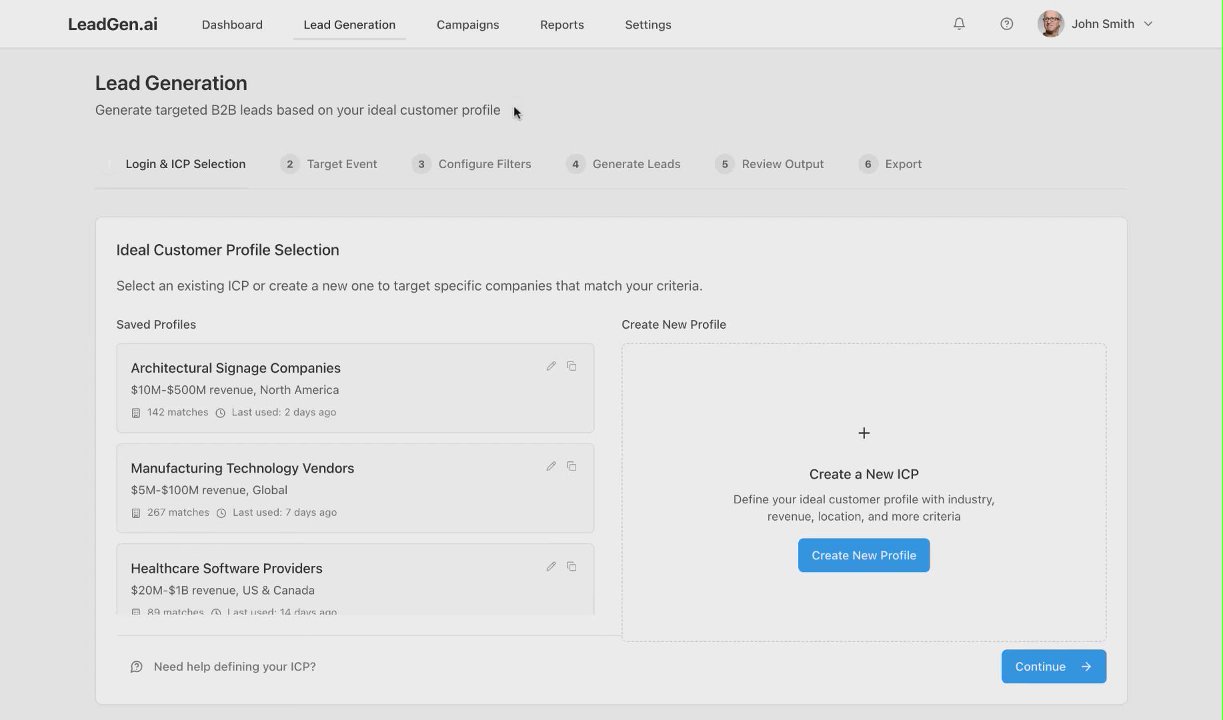The width and height of the screenshot is (1223, 720).
Task: Edit Architectural Signage Companies profile
Action: (x=551, y=366)
